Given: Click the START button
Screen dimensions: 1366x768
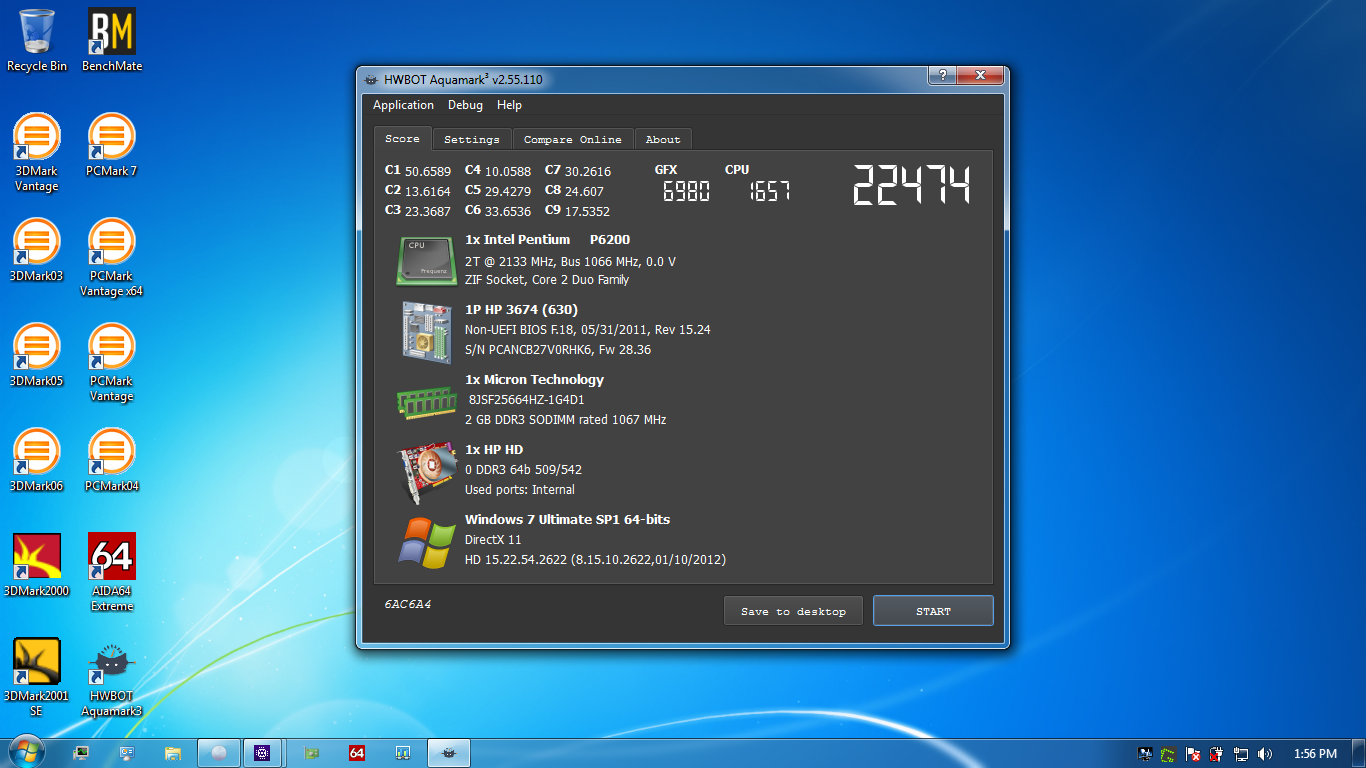Looking at the screenshot, I should coord(933,611).
